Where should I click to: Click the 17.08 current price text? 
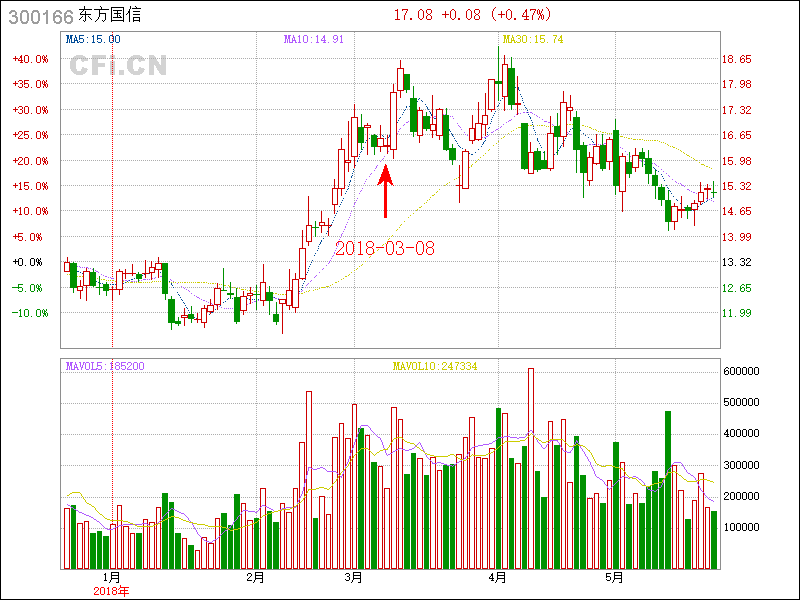[413, 15]
